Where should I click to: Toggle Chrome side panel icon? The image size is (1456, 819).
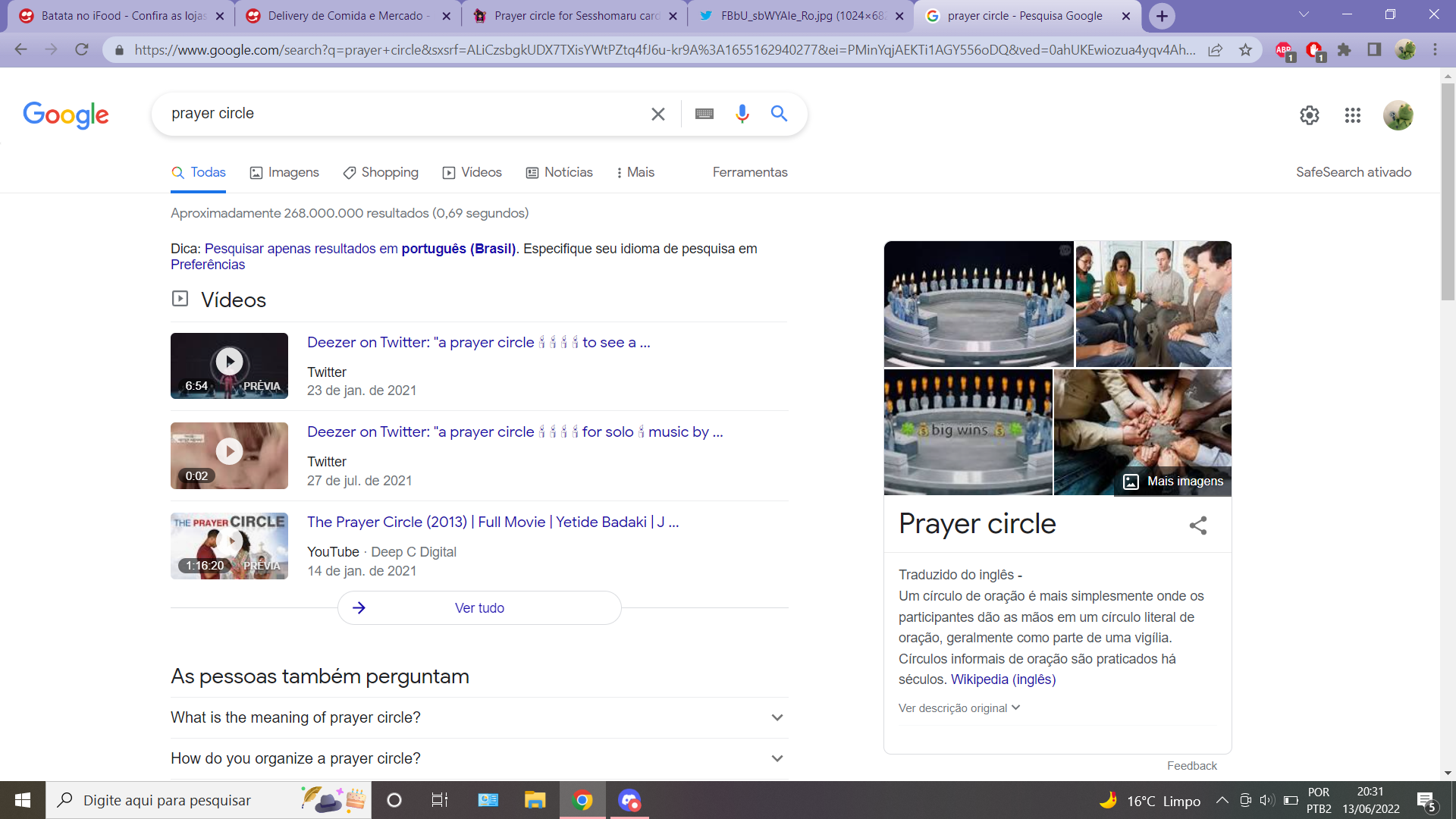tap(1374, 50)
